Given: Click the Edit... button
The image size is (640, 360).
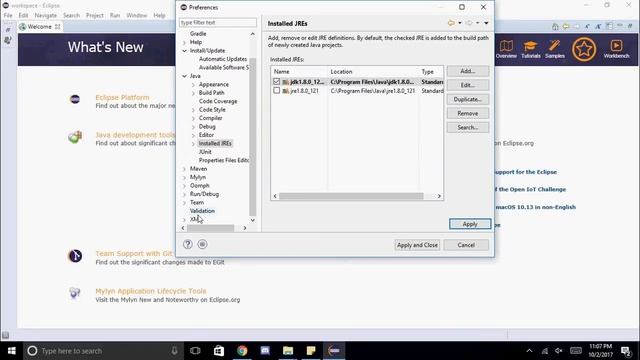Looking at the screenshot, I should point(468,85).
